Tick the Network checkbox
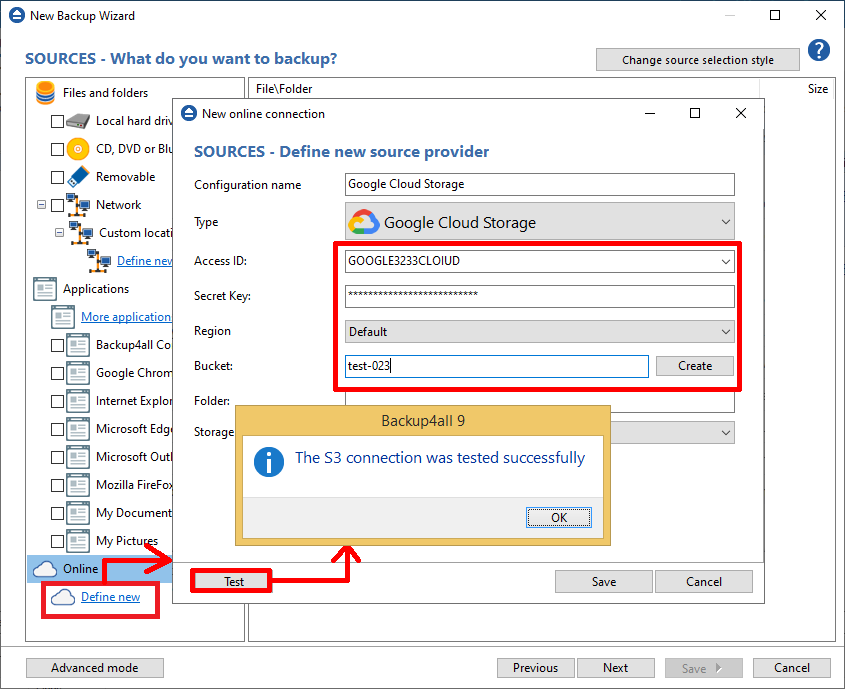845x689 pixels. click(x=57, y=205)
